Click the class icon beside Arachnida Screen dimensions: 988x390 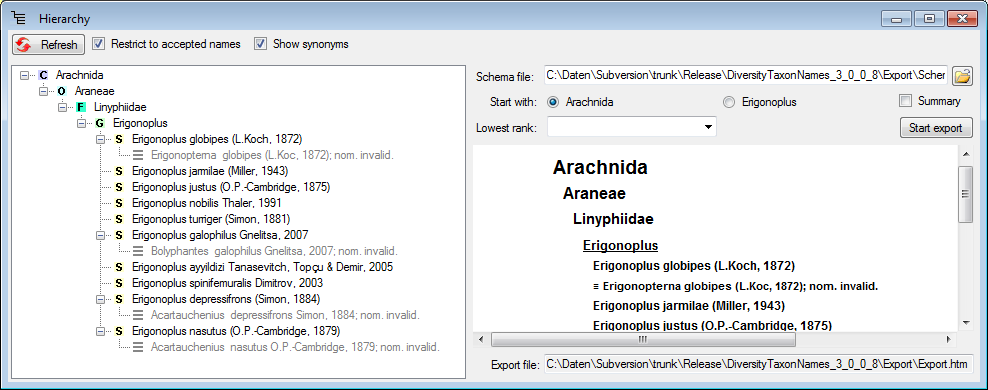(x=43, y=75)
